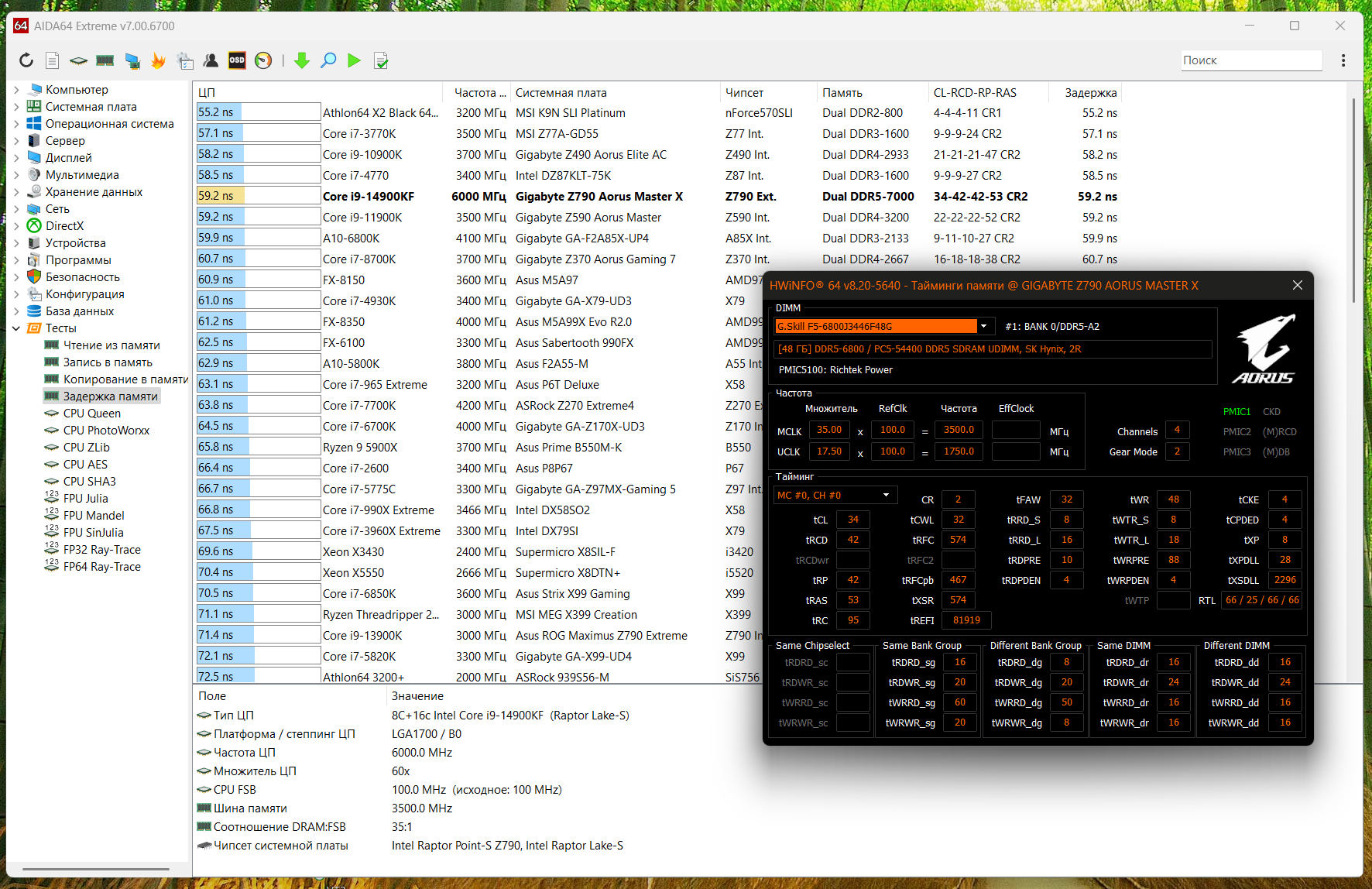Sort by the ЦП column header

pos(317,93)
